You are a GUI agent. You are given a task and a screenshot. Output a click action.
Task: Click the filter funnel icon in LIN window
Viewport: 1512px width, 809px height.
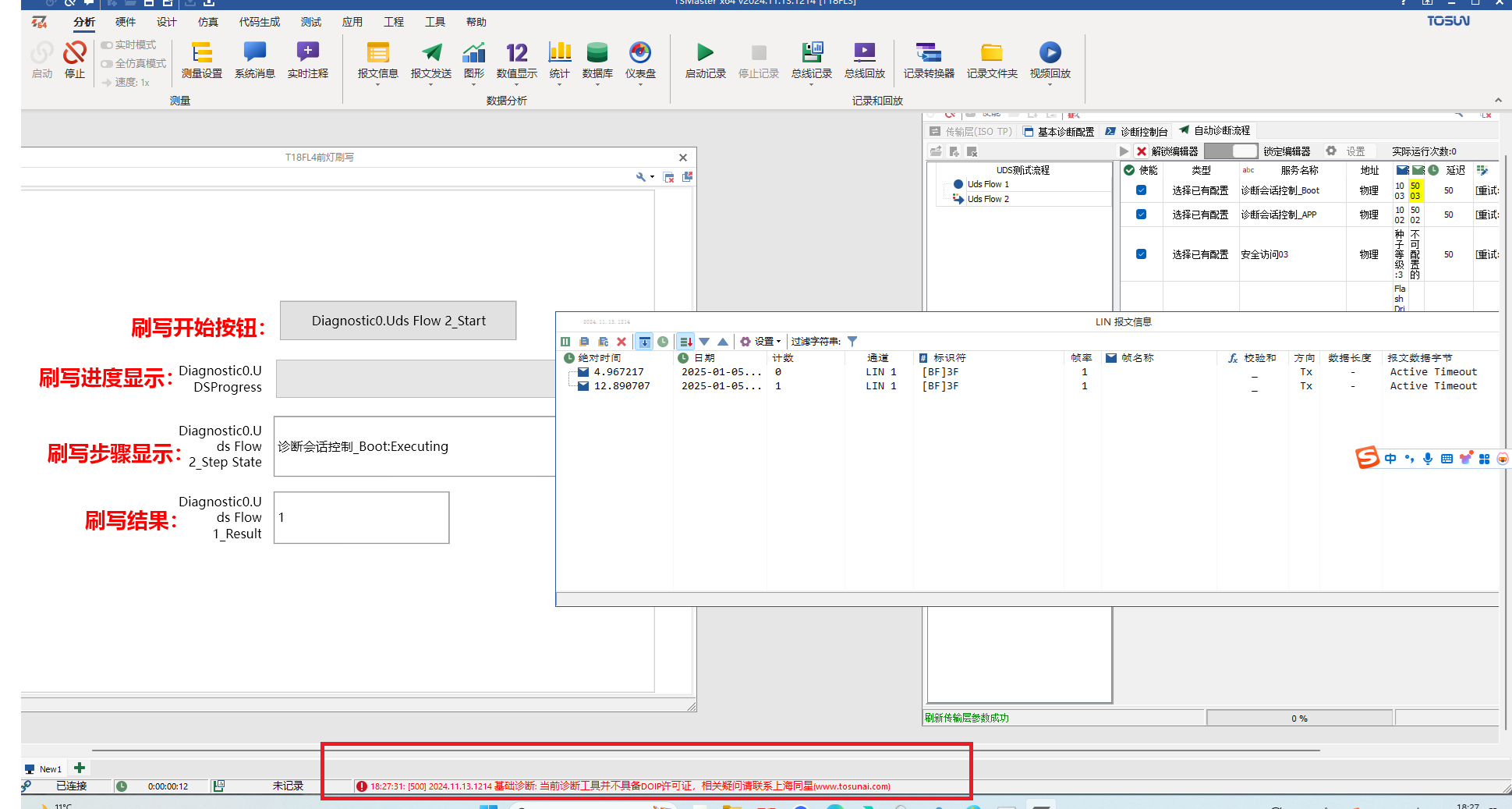pos(852,342)
